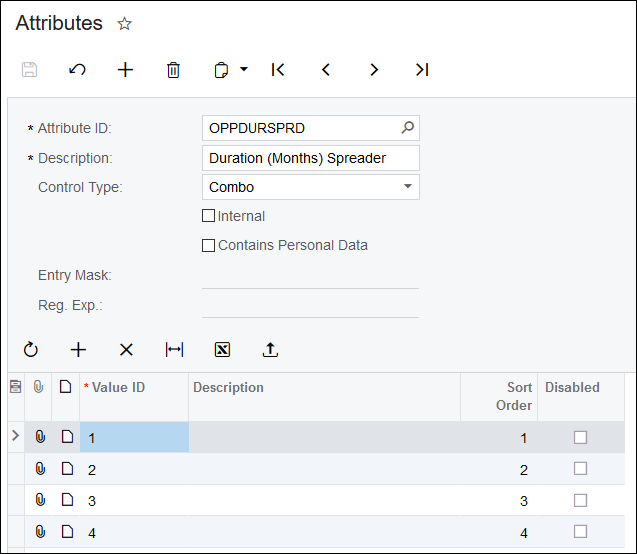Toggle Disabled checkbox for value 4

(x=580, y=531)
